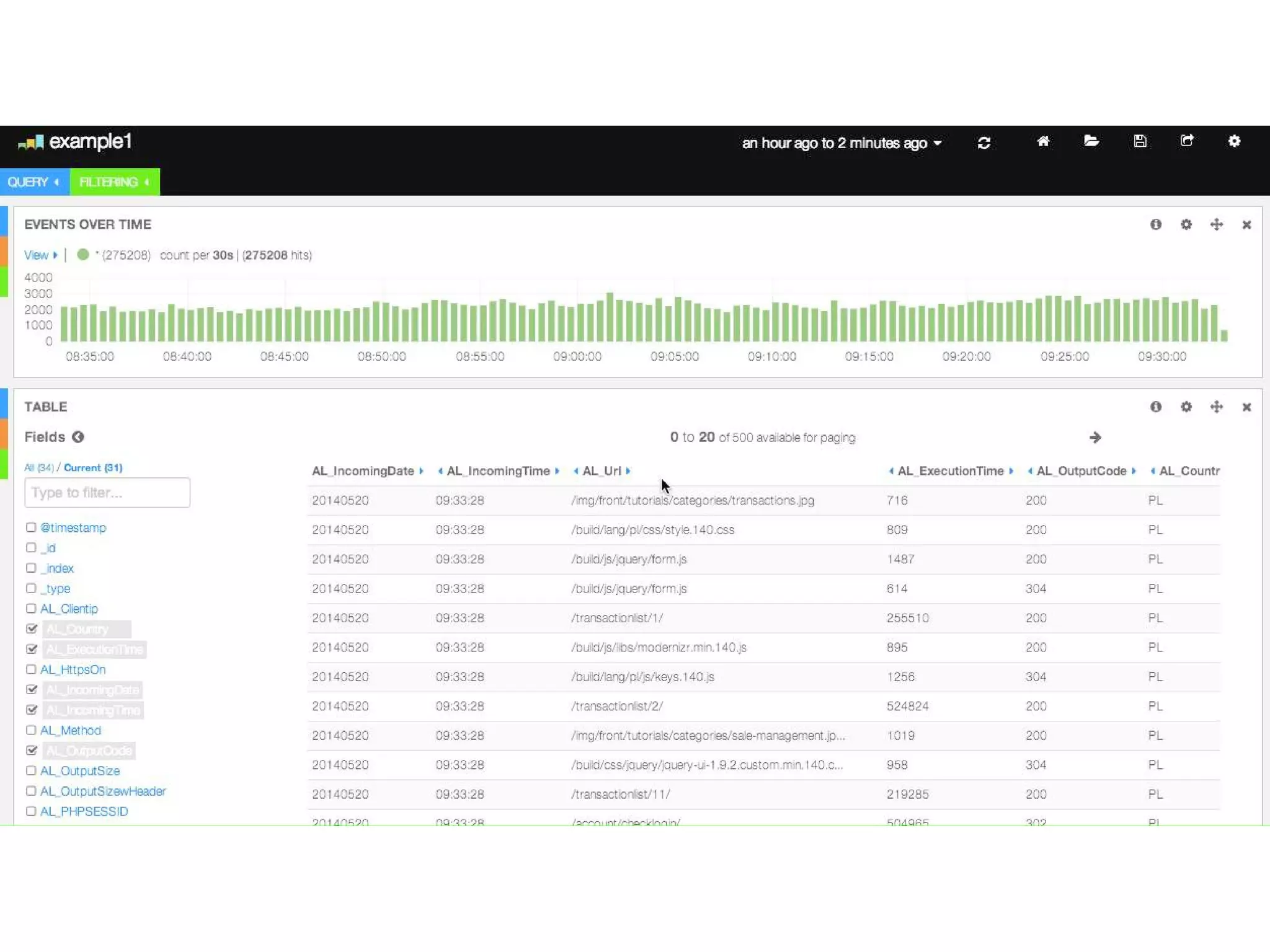Open the time range dropdown
This screenshot has height=952, width=1270.
click(841, 143)
